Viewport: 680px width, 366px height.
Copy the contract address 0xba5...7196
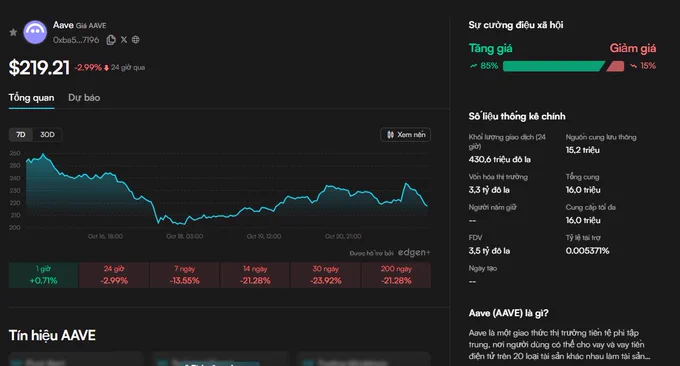point(111,40)
